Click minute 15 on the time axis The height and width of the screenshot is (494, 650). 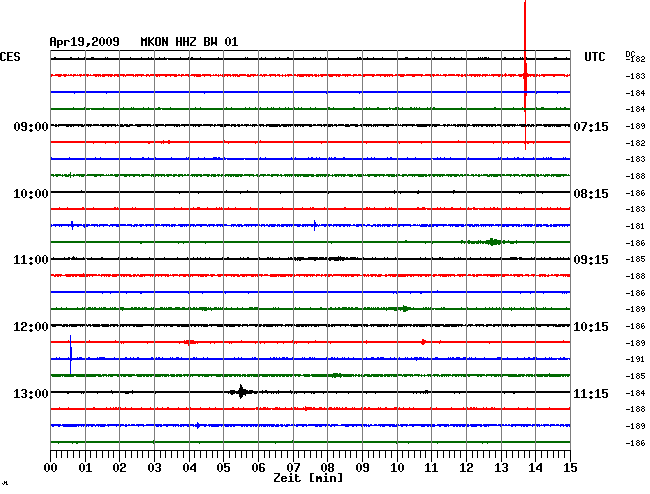tap(570, 468)
